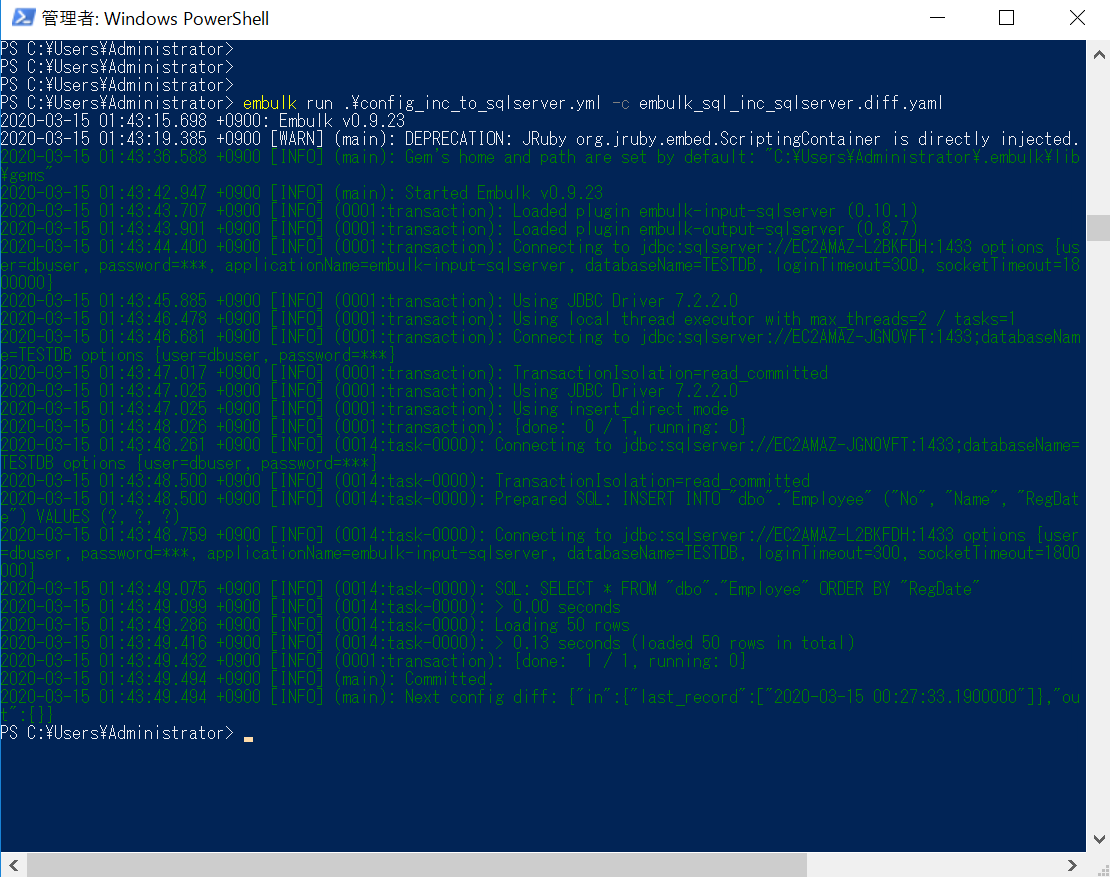Screen dimensions: 1110x877
Task: Click the 'Committed.' log message
Action: (x=449, y=679)
